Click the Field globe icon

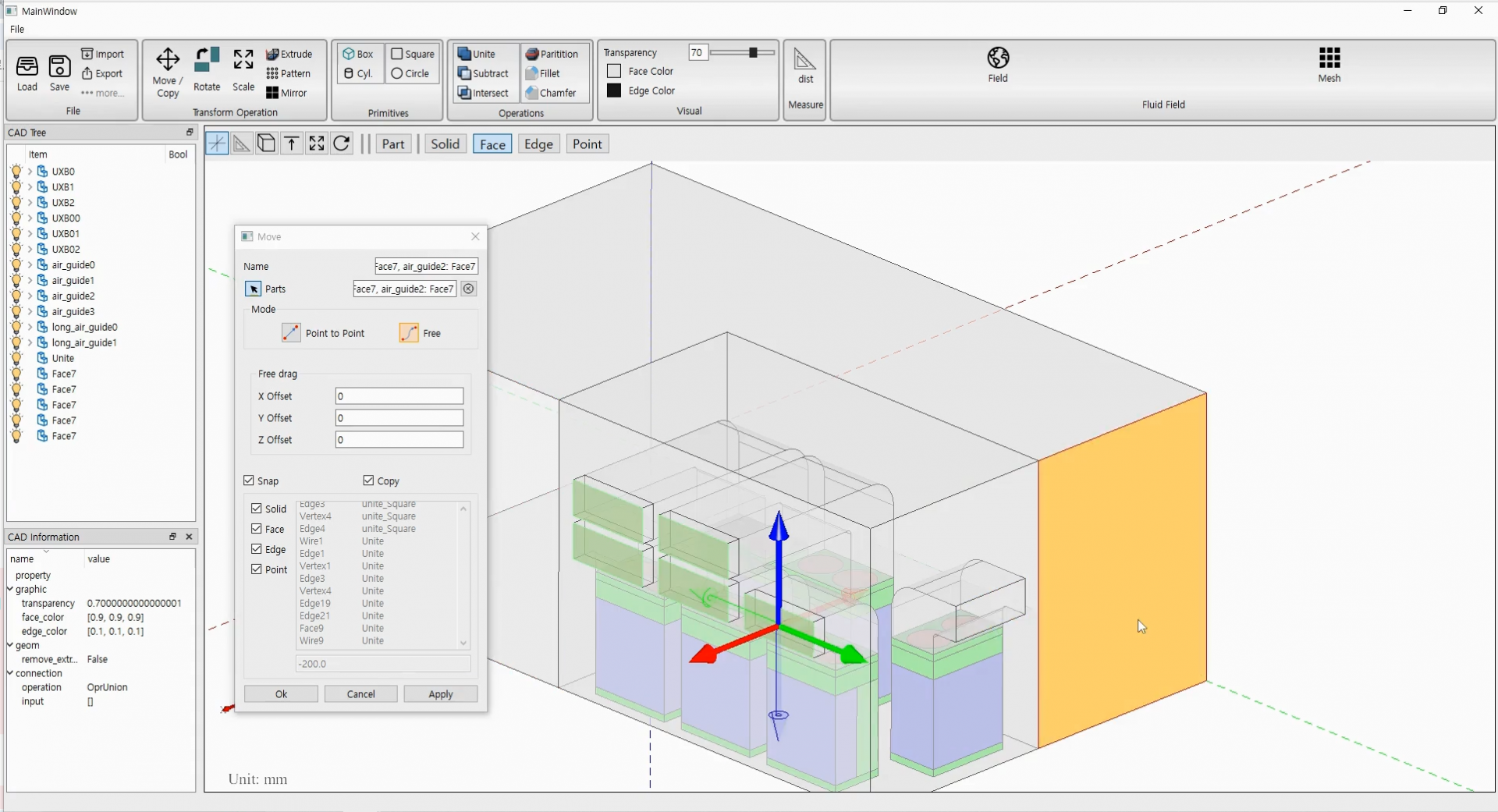click(998, 58)
